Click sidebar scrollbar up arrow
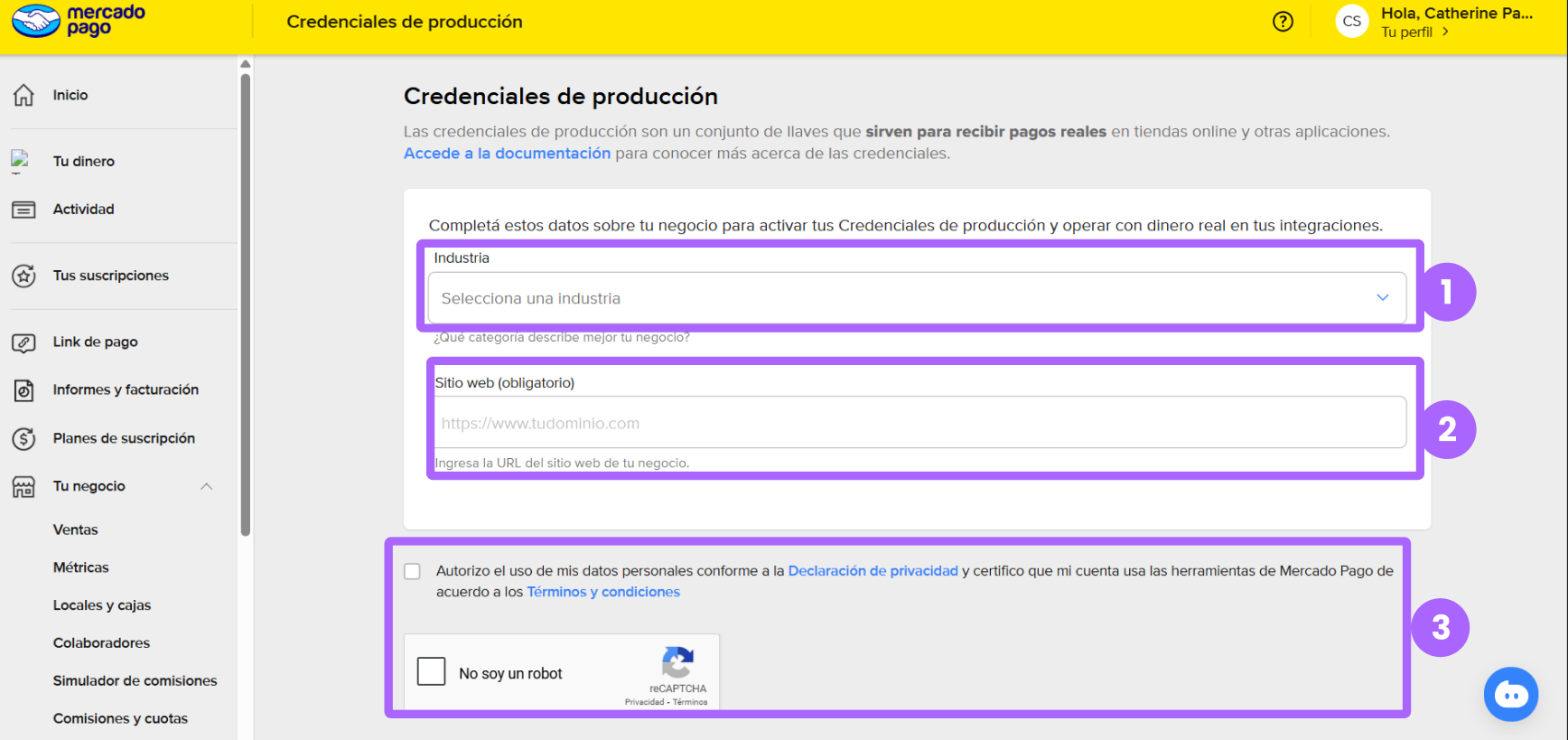This screenshot has height=740, width=1568. coord(246,64)
